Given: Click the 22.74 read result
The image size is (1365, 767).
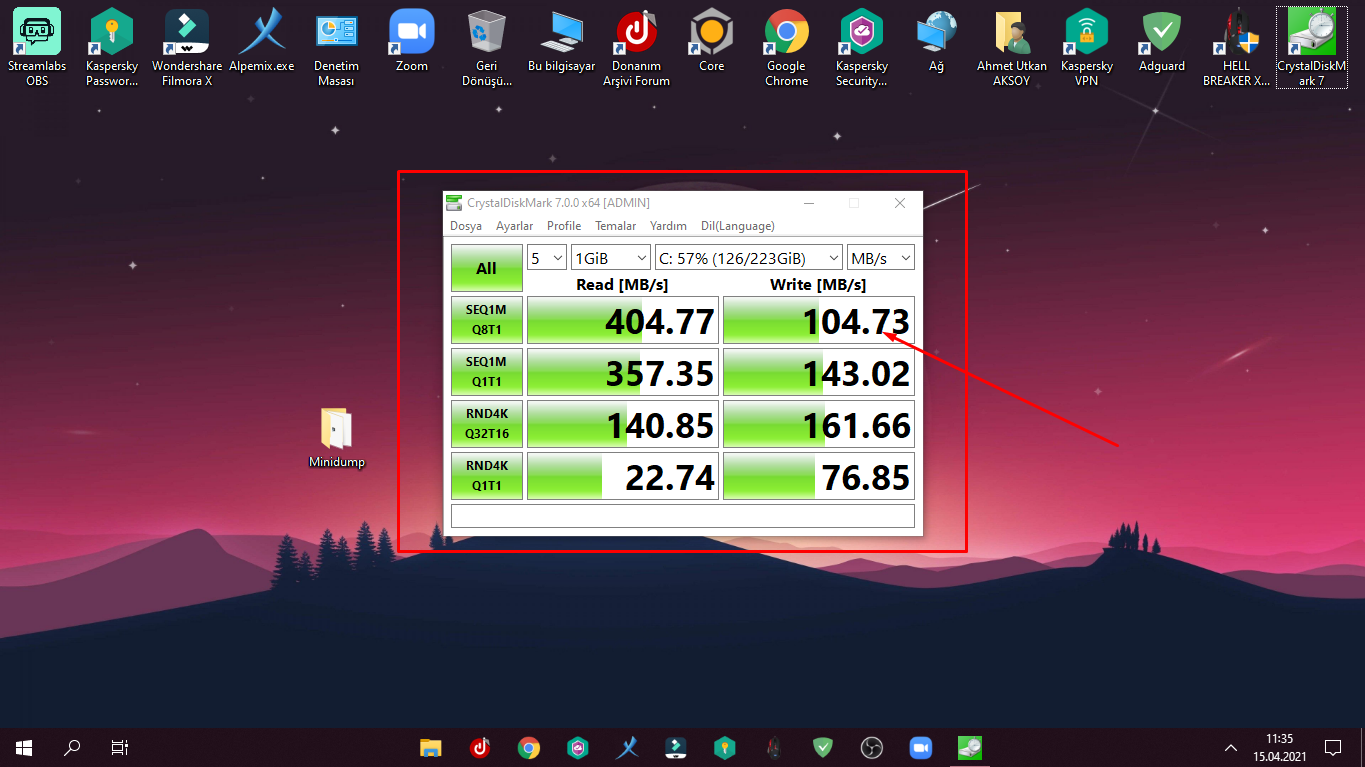Looking at the screenshot, I should point(623,476).
